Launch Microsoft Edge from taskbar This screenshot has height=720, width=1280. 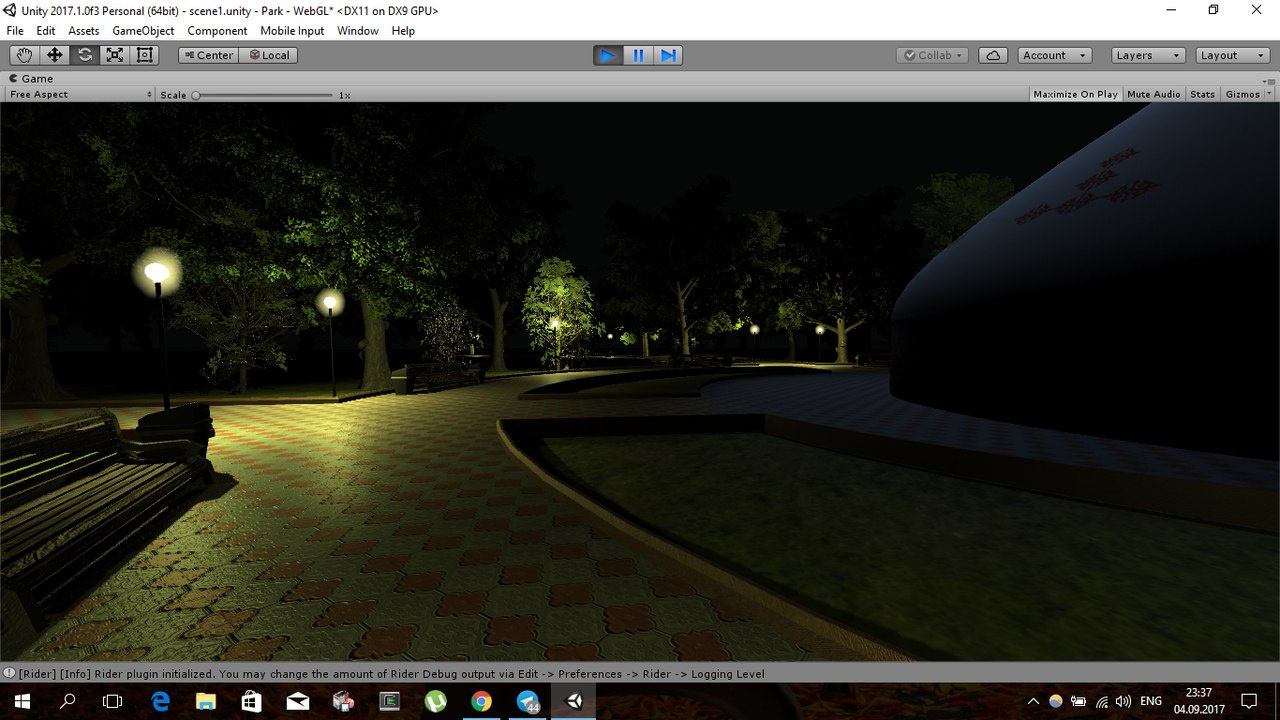[160, 701]
